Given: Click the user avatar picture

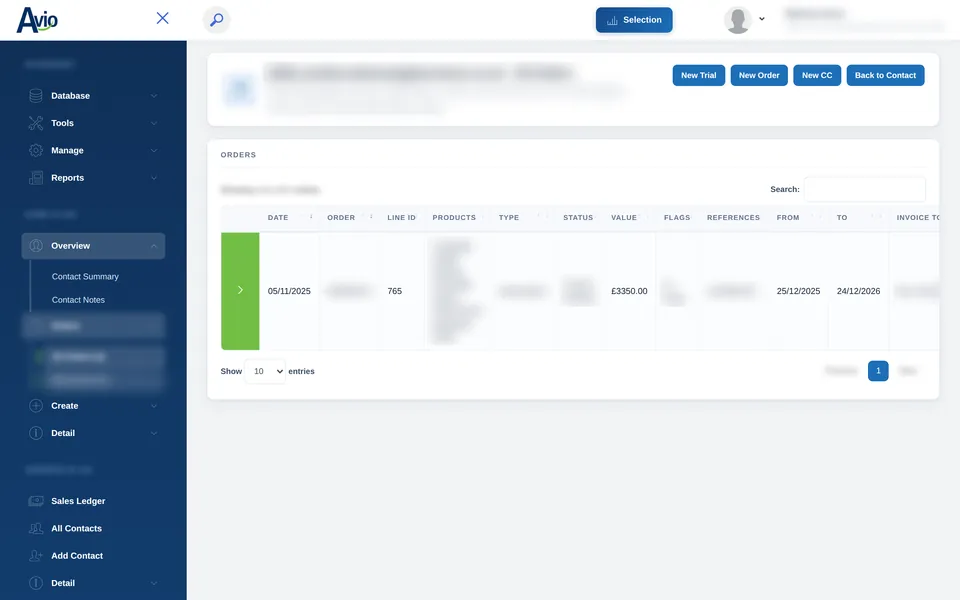Looking at the screenshot, I should [738, 20].
